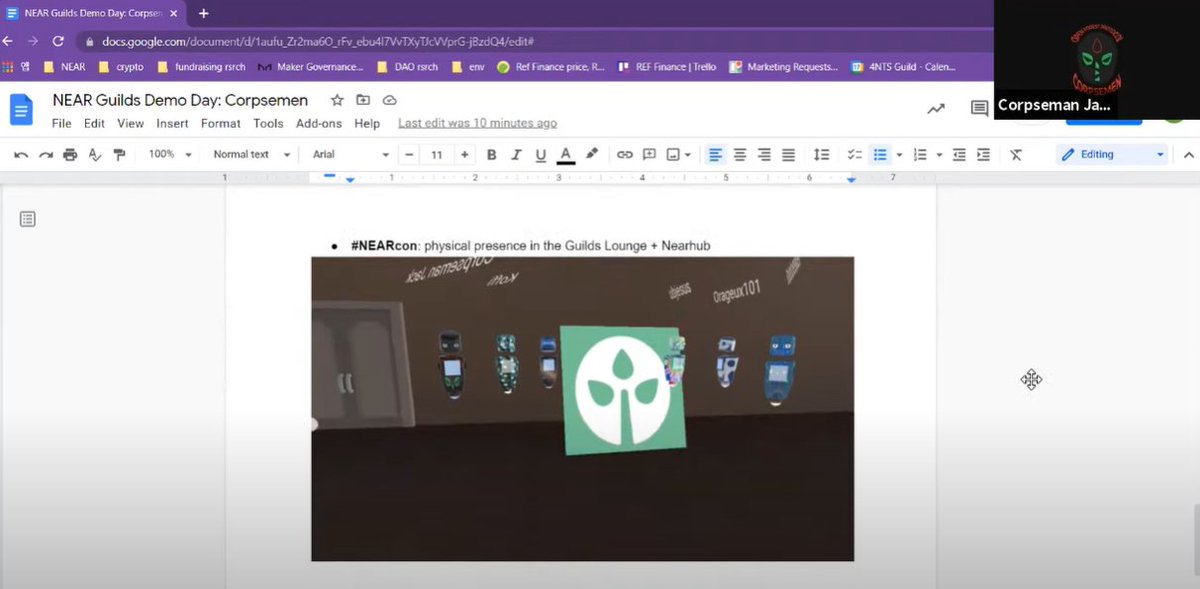1200x589 pixels.
Task: Increase font size with the plus button
Action: [x=464, y=155]
